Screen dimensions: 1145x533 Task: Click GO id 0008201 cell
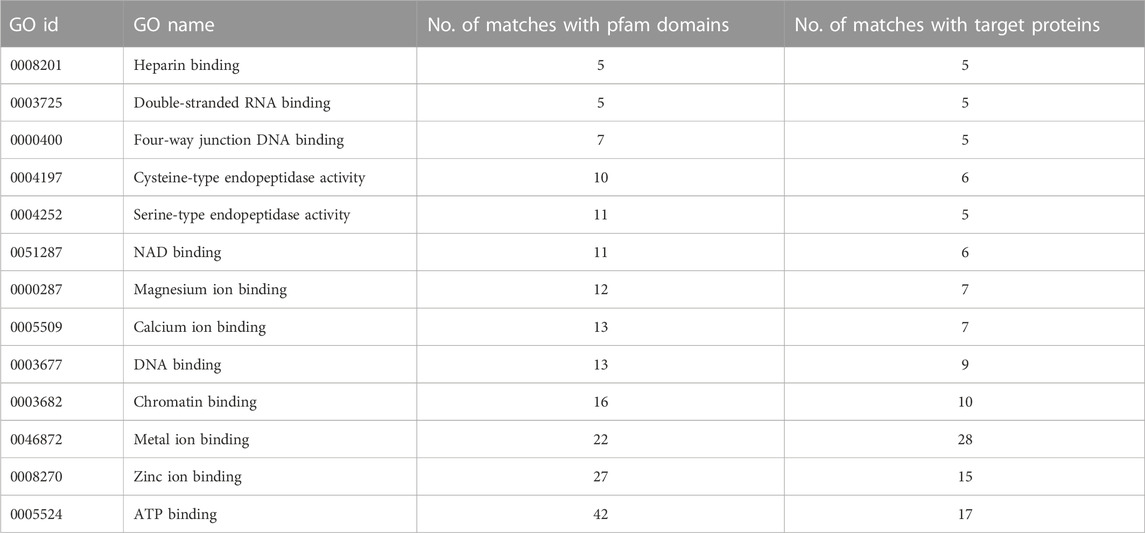pyautogui.click(x=62, y=66)
